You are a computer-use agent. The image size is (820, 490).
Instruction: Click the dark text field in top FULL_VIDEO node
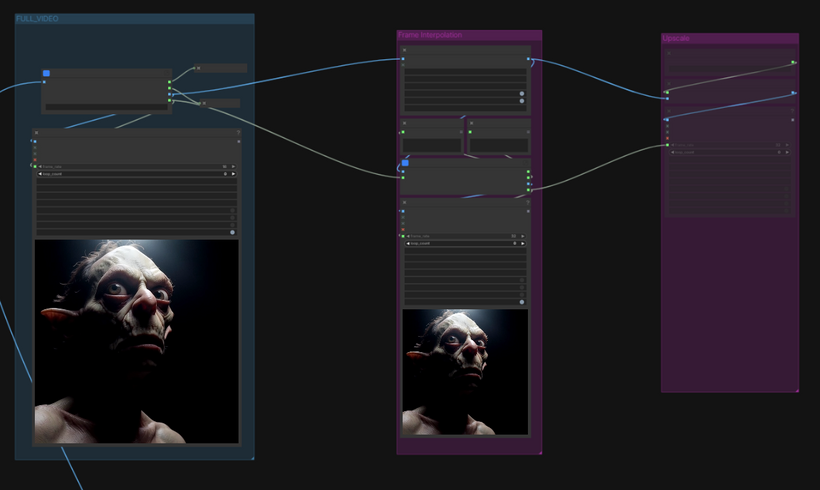click(x=106, y=106)
